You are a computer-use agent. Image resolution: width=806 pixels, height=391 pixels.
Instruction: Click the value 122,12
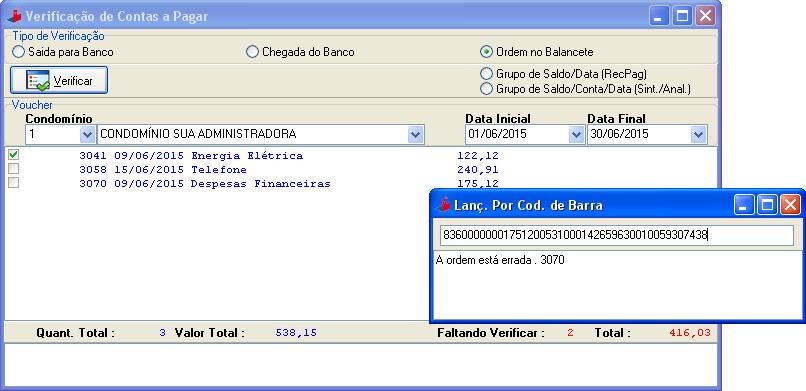pos(478,156)
